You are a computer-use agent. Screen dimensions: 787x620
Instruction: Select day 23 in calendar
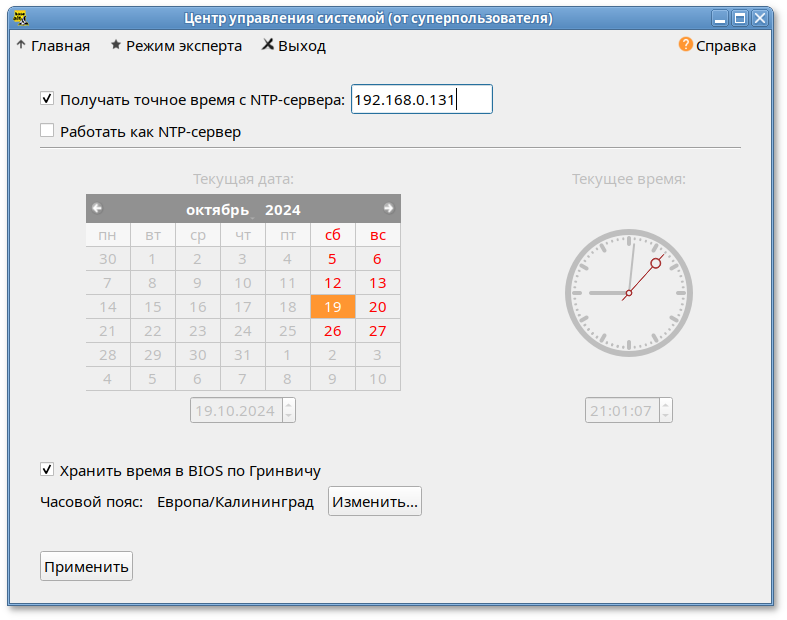[198, 331]
